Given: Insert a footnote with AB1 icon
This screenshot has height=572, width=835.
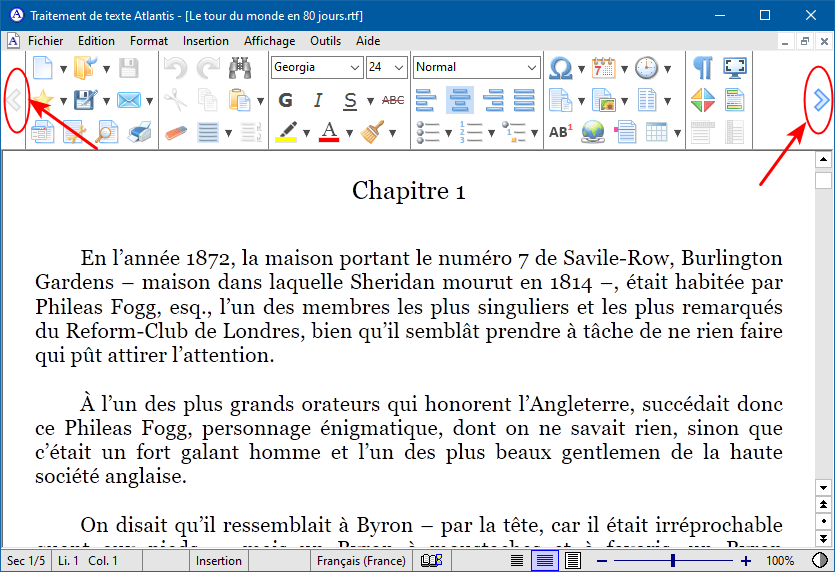Looking at the screenshot, I should point(561,132).
